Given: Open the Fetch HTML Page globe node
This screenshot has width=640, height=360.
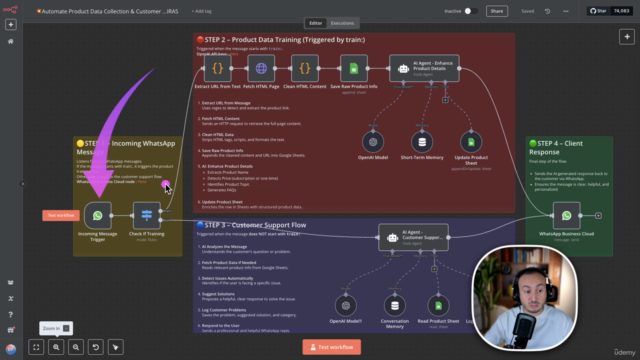Looking at the screenshot, I should click(x=261, y=69).
